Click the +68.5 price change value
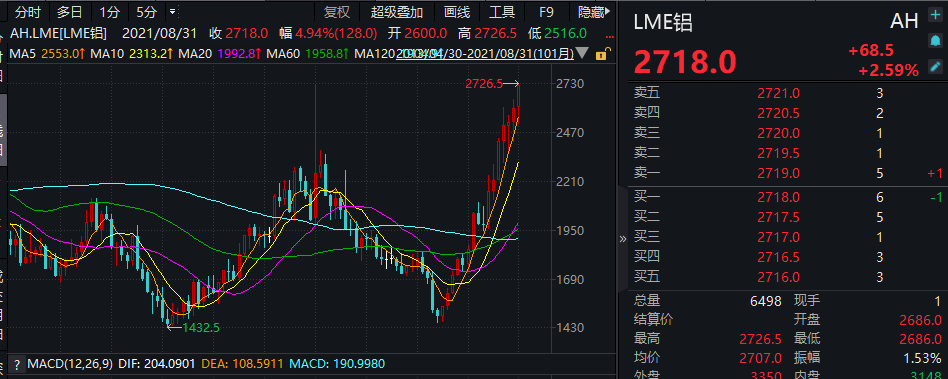This screenshot has width=948, height=379. click(871, 50)
